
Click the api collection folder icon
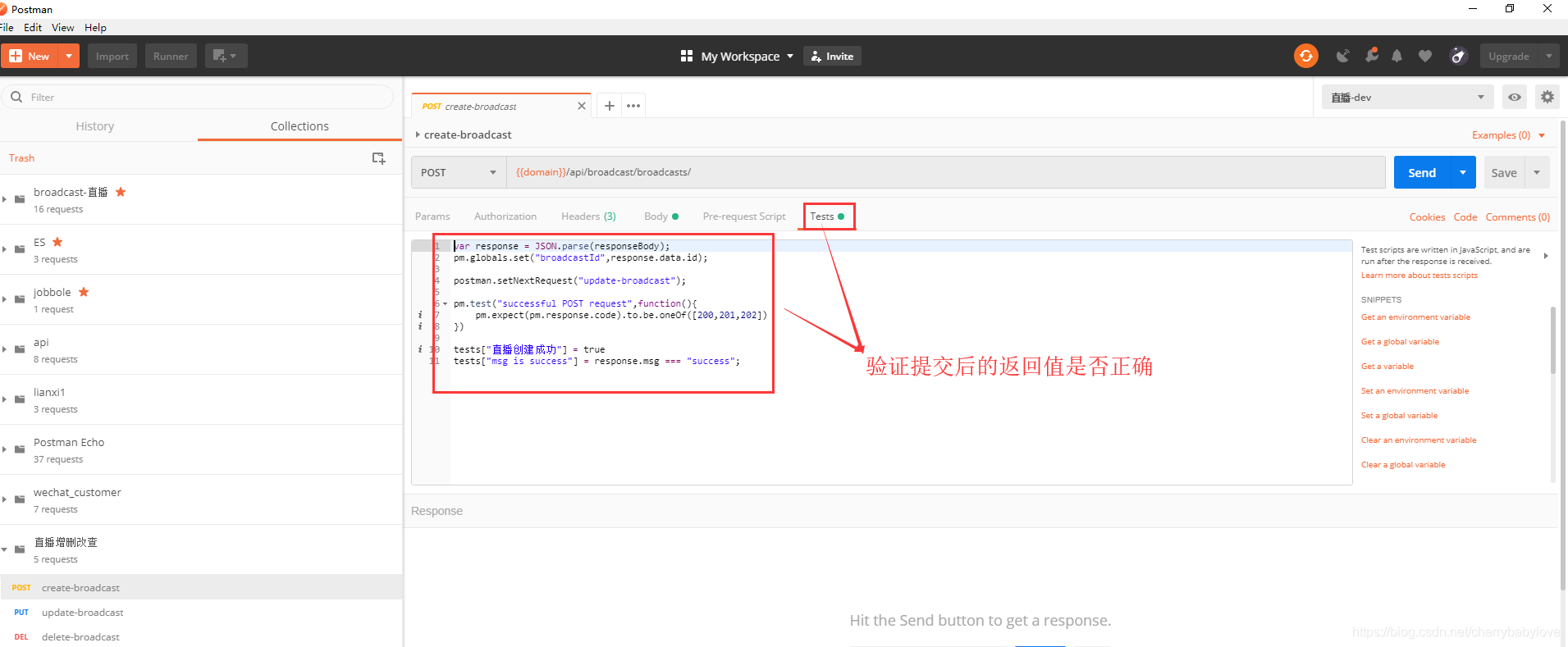[20, 349]
